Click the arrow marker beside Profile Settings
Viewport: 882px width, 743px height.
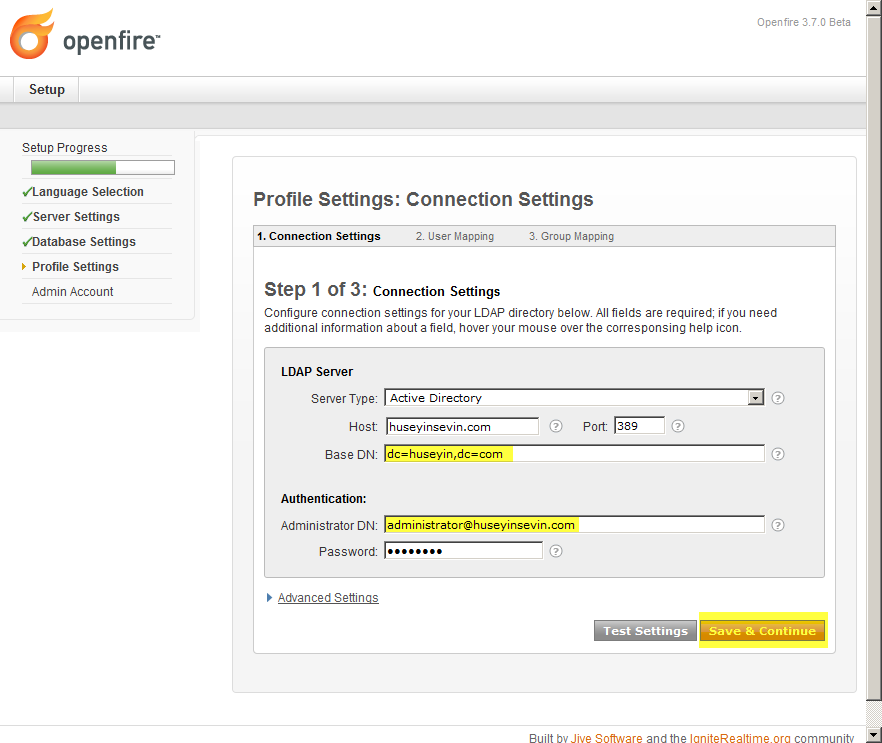click(x=24, y=267)
